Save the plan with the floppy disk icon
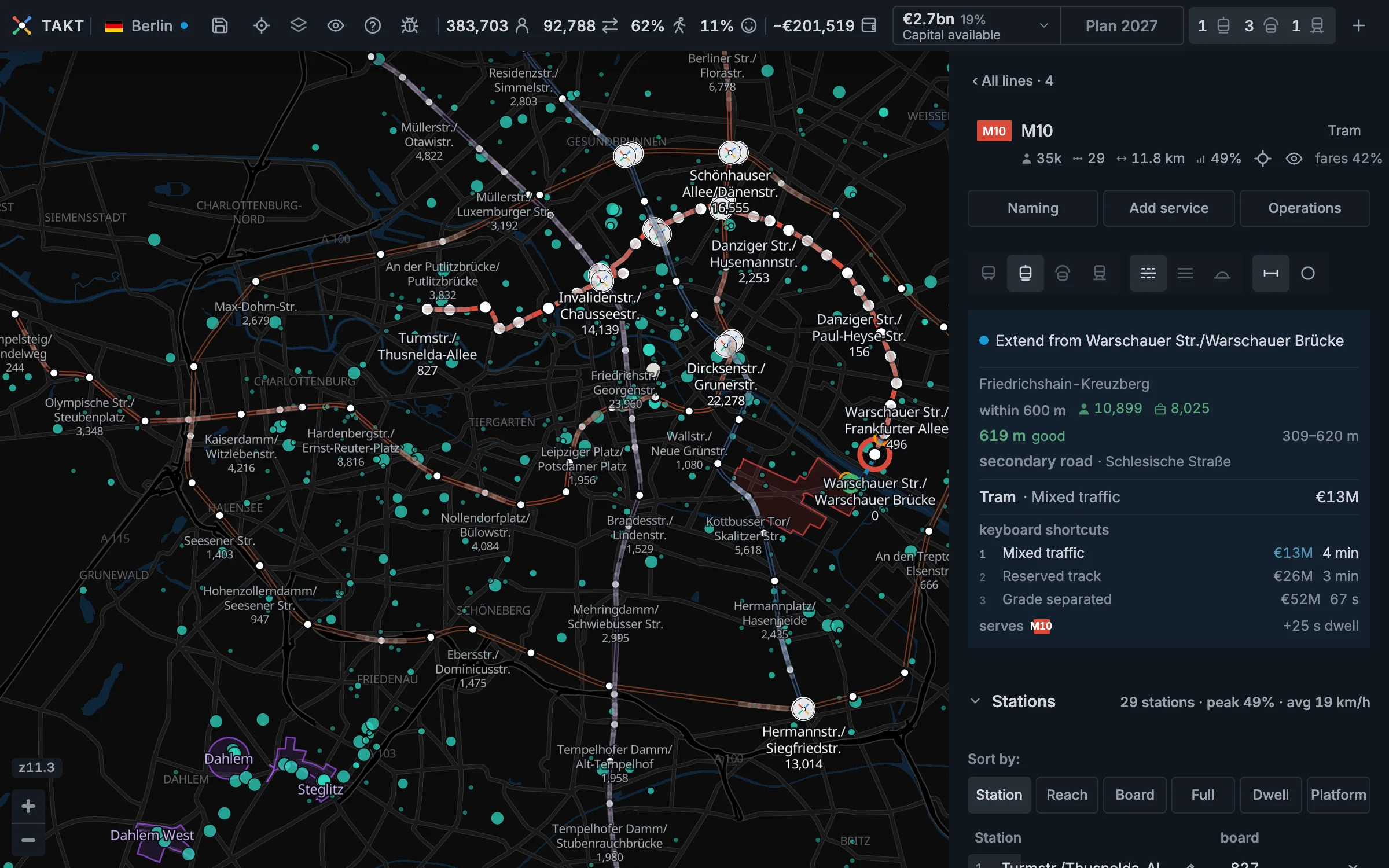 [x=220, y=25]
